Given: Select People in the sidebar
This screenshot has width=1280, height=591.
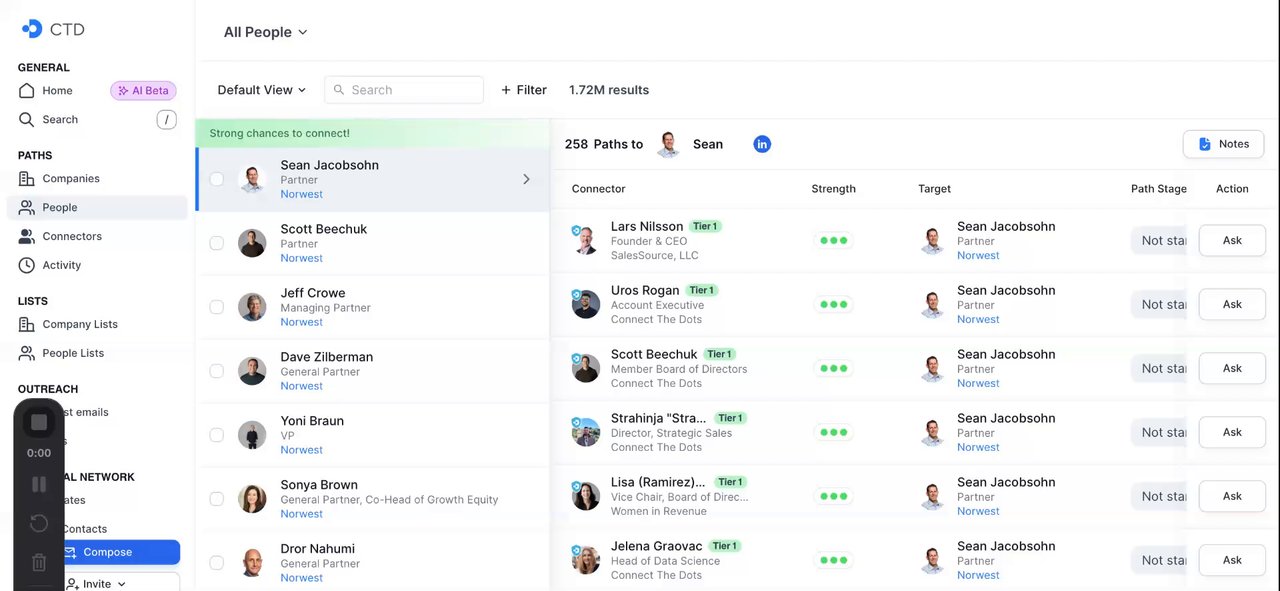Looking at the screenshot, I should click(97, 207).
